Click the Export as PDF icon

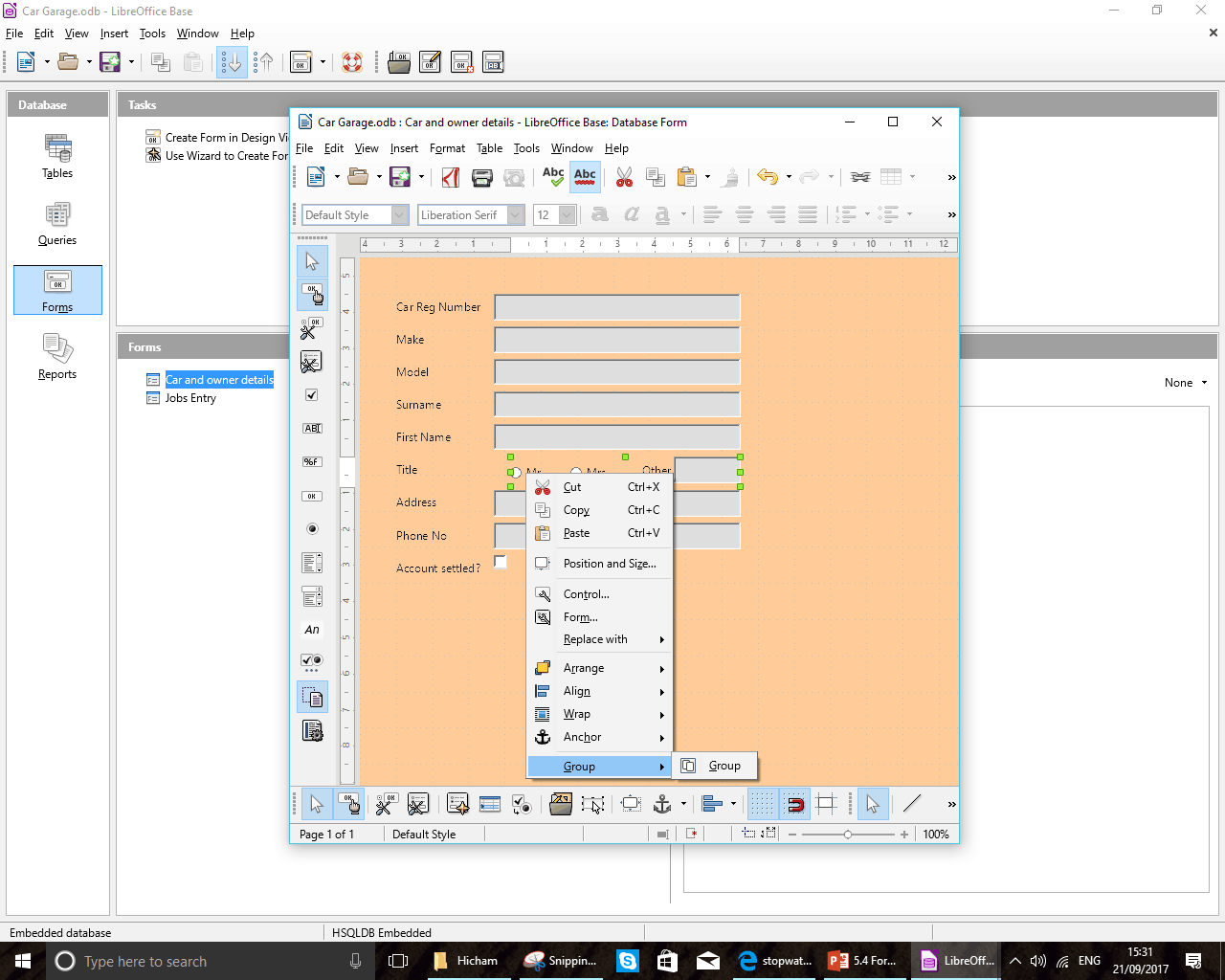(451, 177)
